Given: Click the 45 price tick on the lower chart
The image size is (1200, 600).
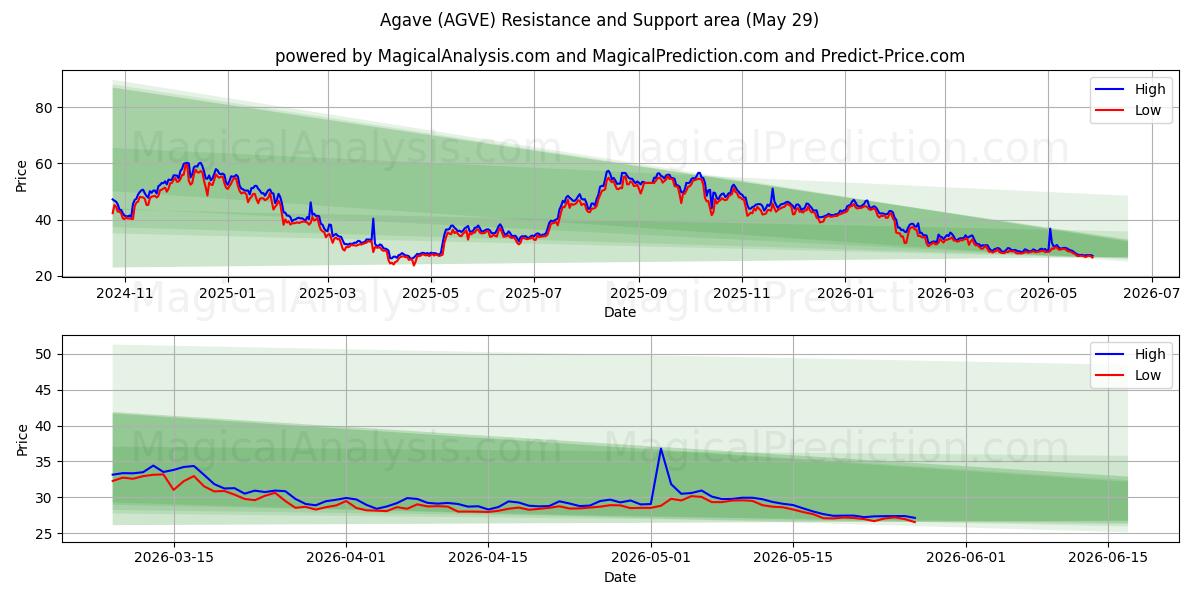Looking at the screenshot, I should pos(46,390).
